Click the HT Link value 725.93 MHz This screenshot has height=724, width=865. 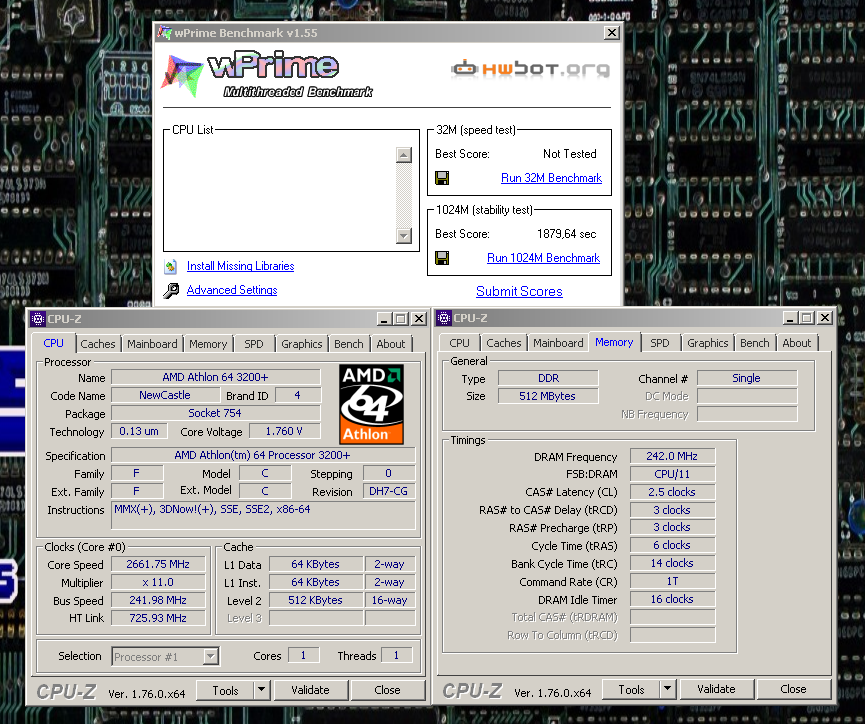158,618
